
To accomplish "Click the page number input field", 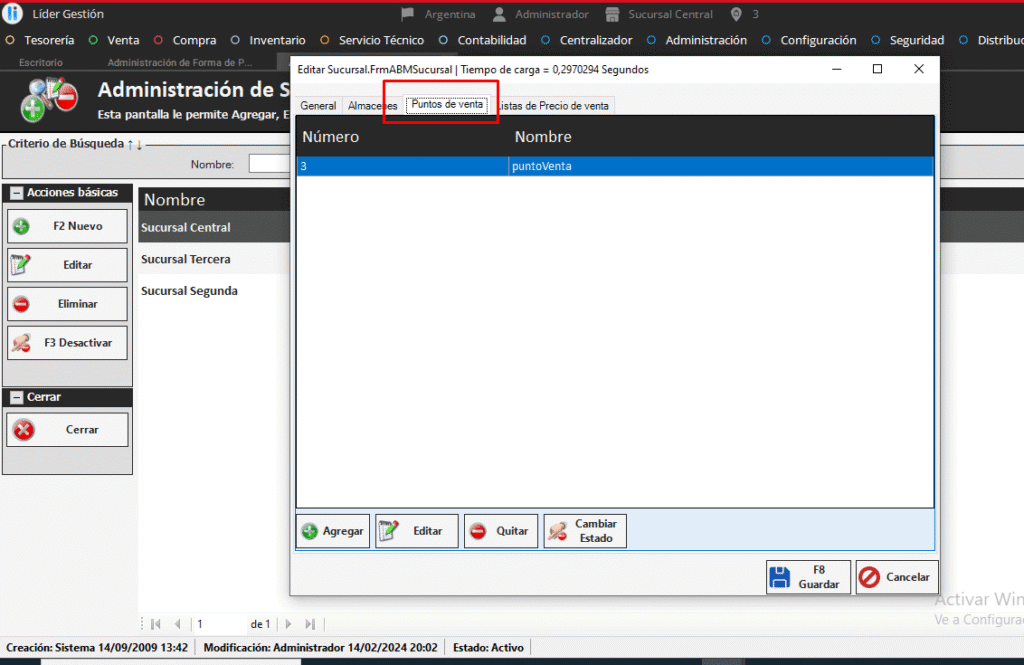I will (x=218, y=624).
